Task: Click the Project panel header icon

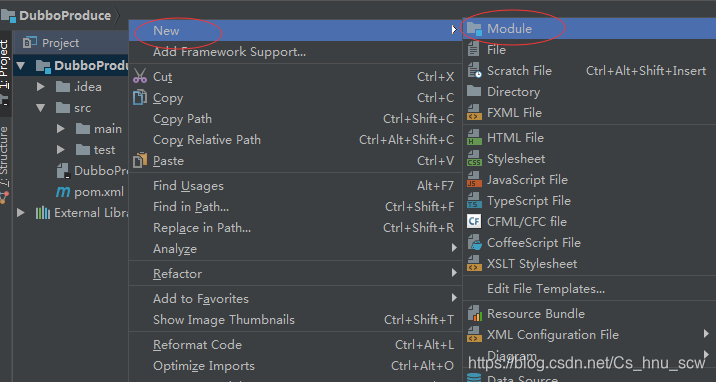Action: [x=30, y=42]
